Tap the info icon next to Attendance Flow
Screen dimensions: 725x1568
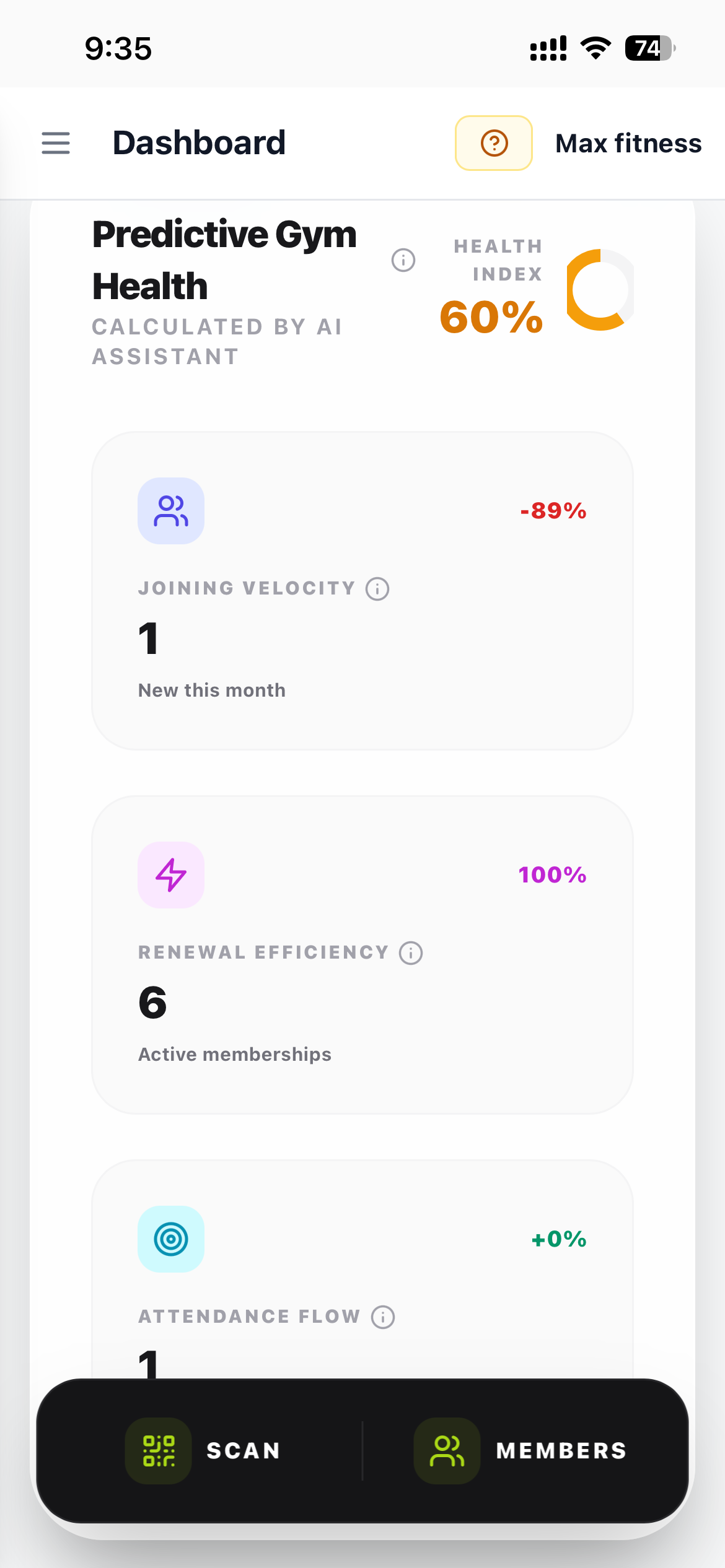coord(382,1317)
